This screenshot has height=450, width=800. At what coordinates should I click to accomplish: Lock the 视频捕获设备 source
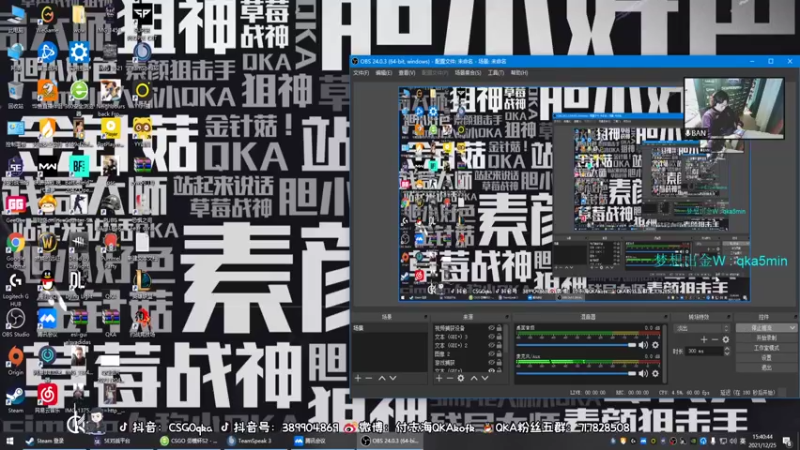coord(499,328)
